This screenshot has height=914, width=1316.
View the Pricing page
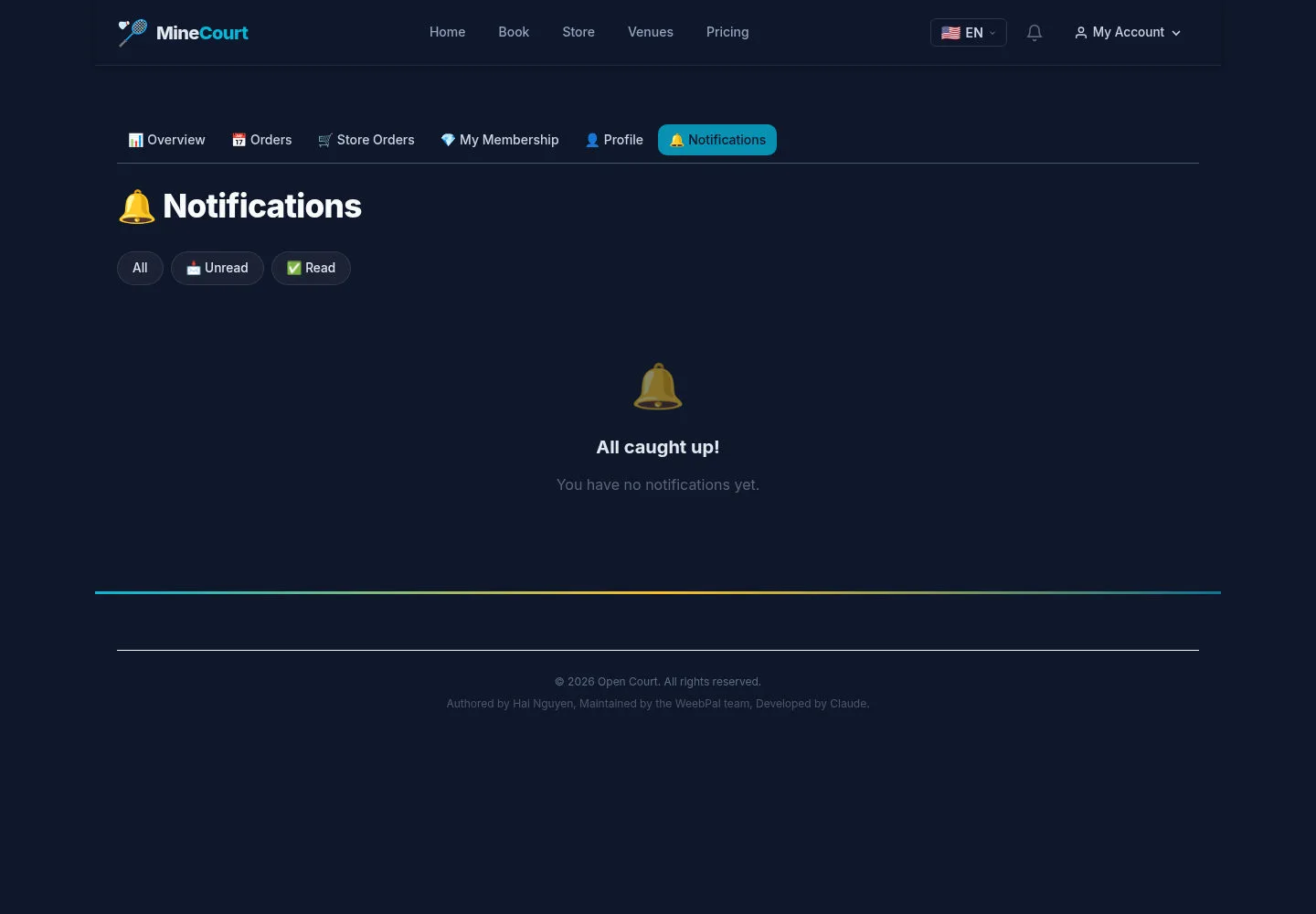(727, 32)
